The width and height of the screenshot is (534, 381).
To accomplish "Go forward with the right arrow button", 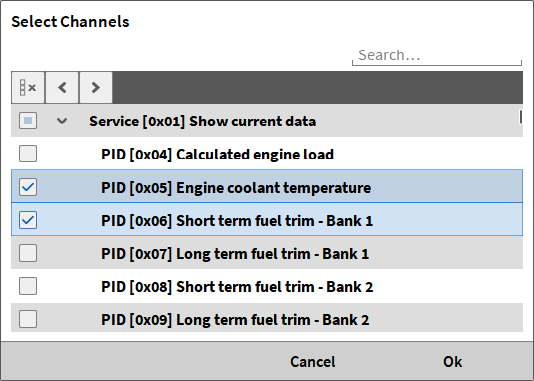I will click(x=96, y=88).
